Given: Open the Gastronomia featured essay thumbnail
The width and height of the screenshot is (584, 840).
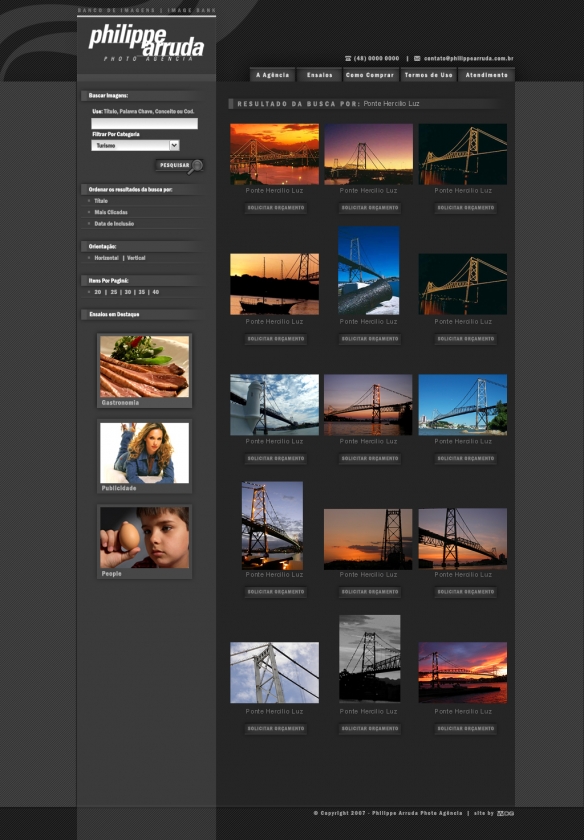Looking at the screenshot, I should pyautogui.click(x=145, y=366).
